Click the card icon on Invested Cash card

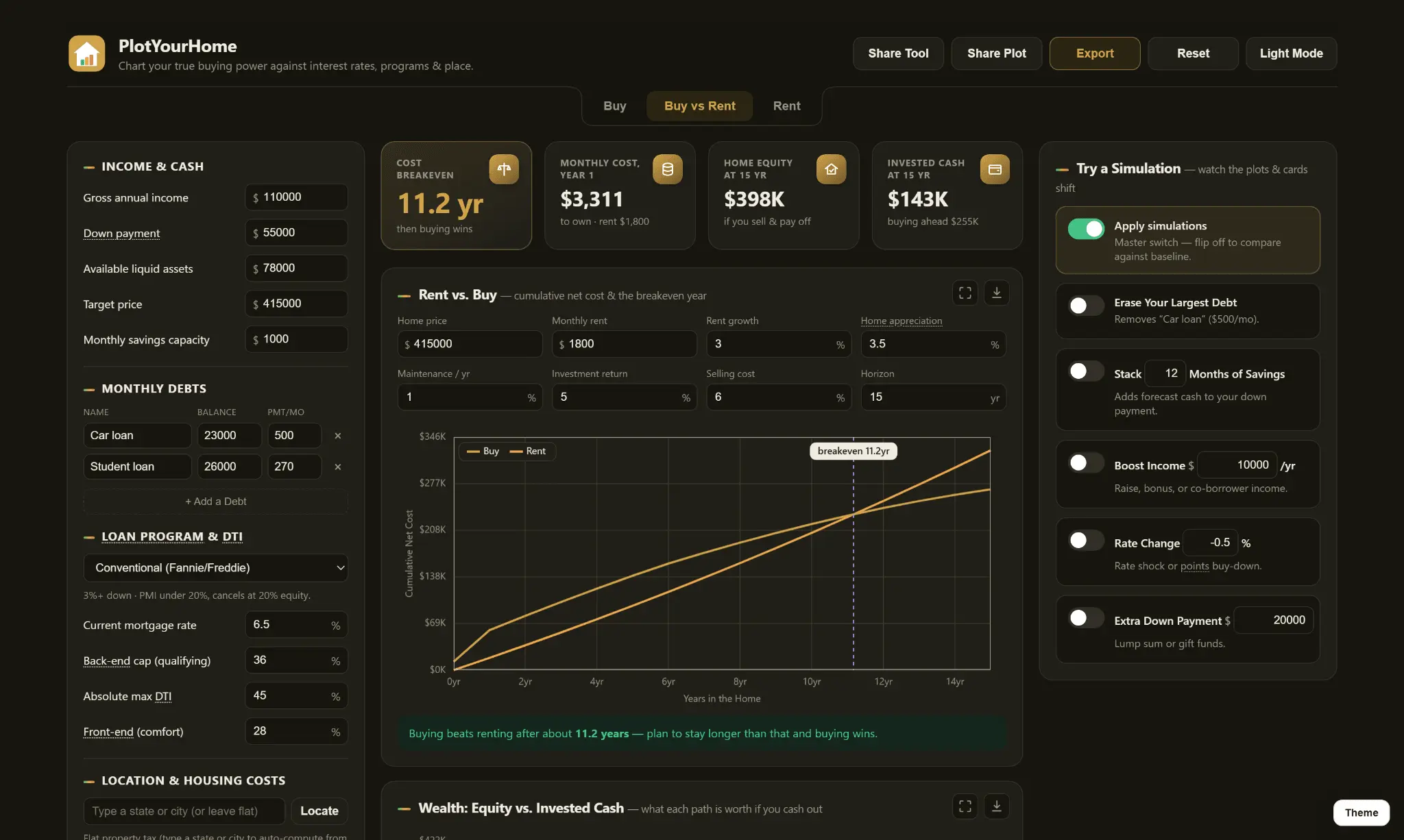(x=995, y=169)
